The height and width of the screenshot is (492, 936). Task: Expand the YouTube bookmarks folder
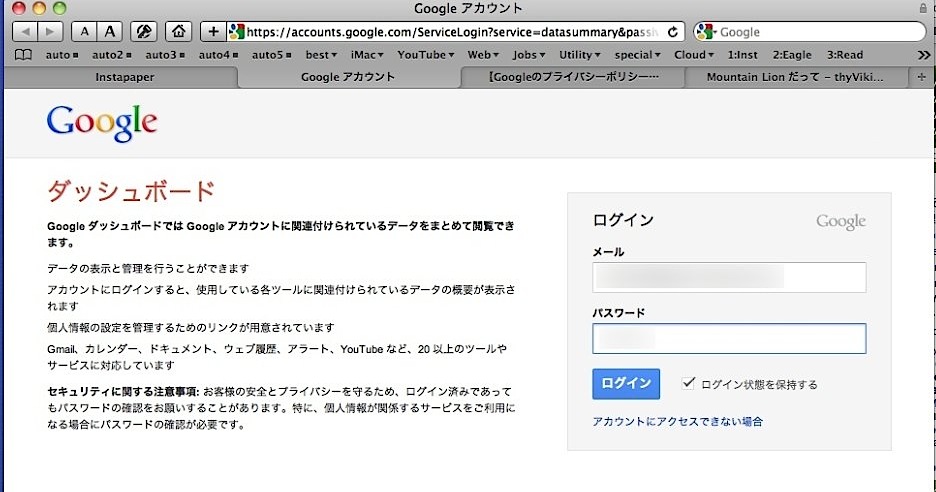(x=426, y=55)
